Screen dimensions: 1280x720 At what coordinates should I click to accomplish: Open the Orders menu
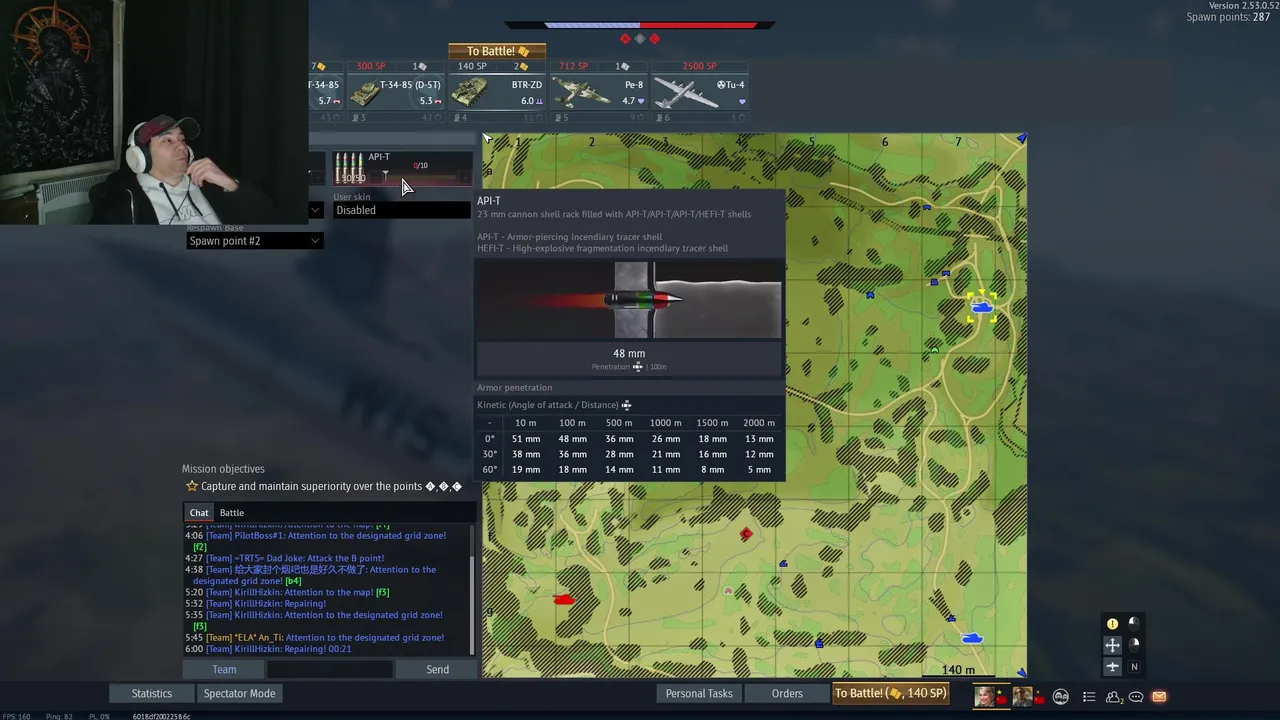click(787, 694)
